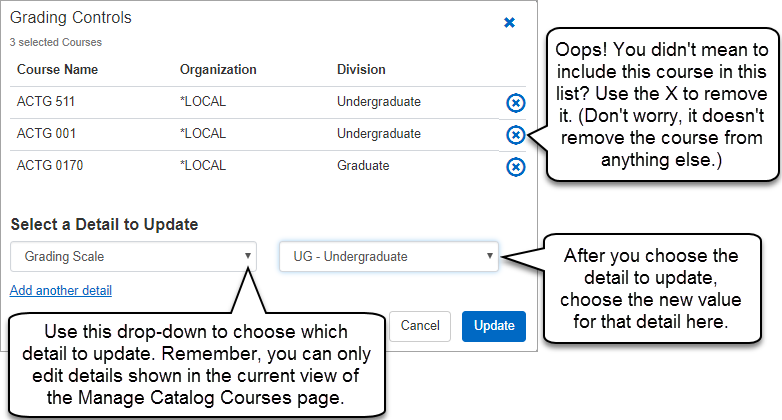Click the Add another detail link
This screenshot has height=420, width=782.
[60, 291]
